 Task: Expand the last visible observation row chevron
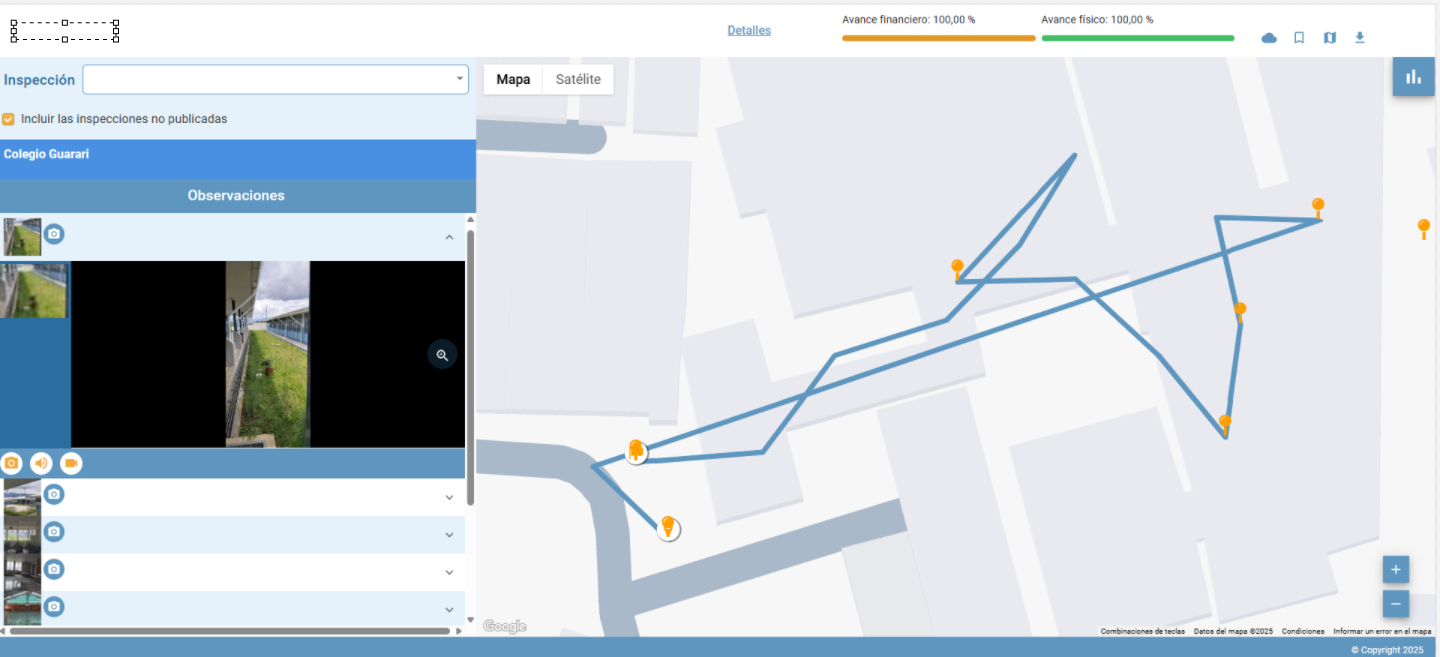[x=449, y=609]
